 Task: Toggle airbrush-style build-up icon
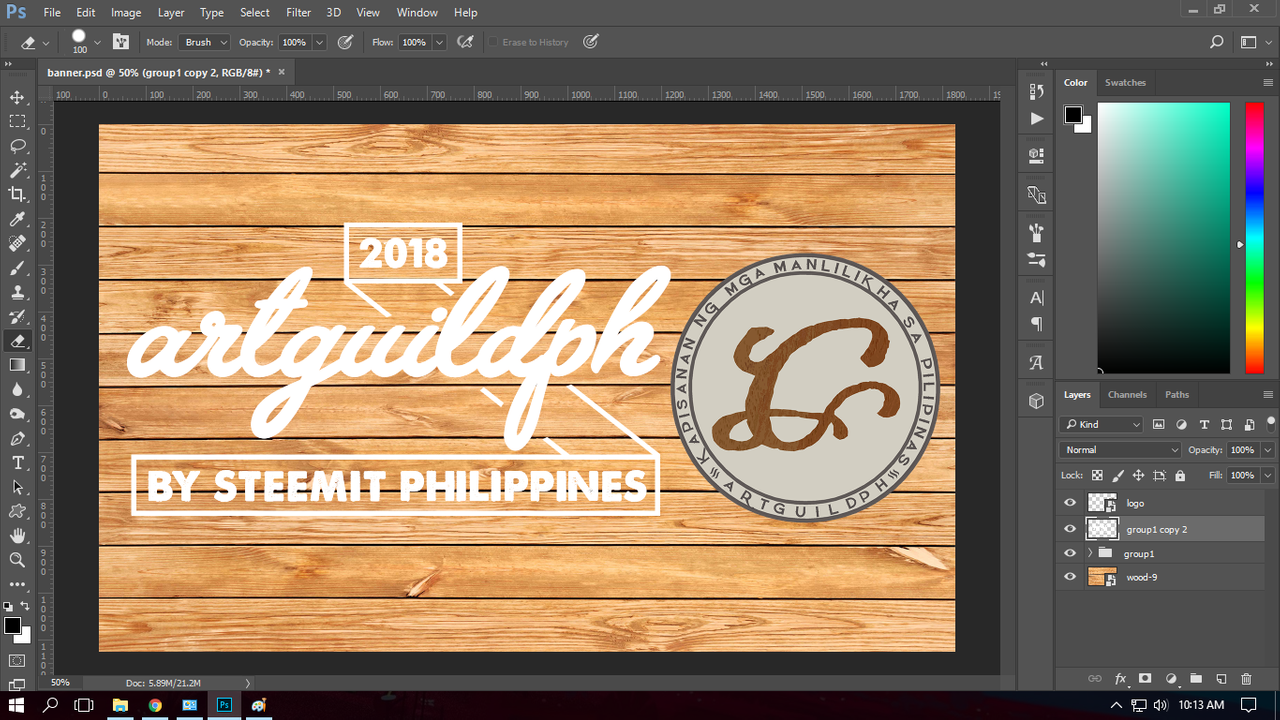(465, 42)
